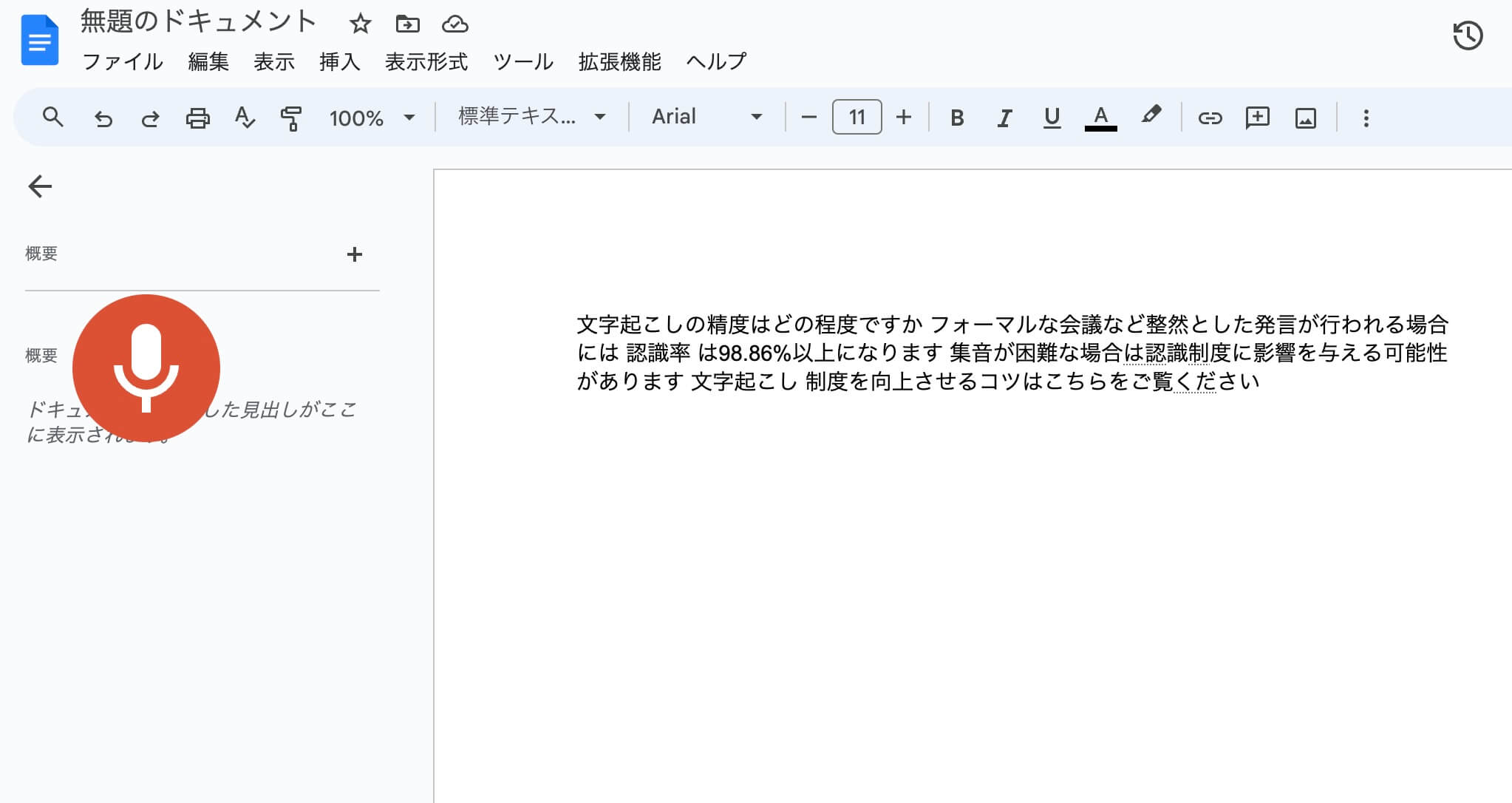1512x803 pixels.
Task: Redo the last action
Action: [150, 118]
